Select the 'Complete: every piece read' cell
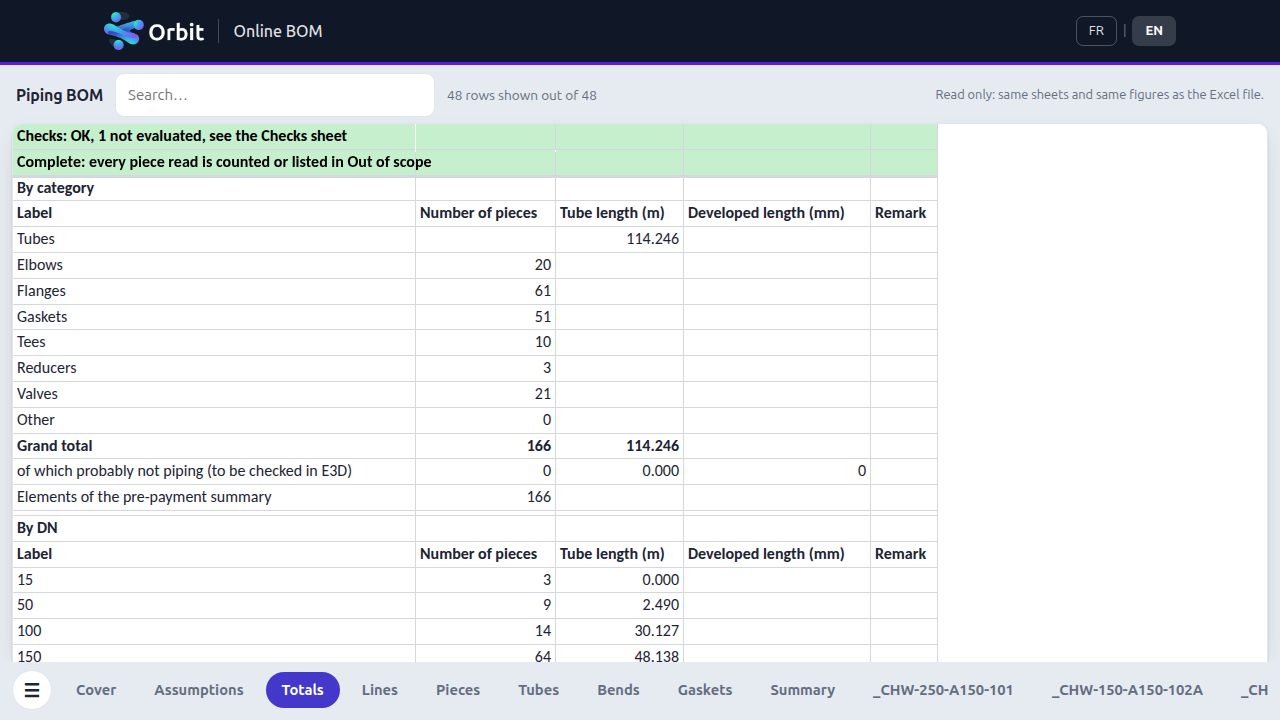This screenshot has height=720, width=1280. pos(214,162)
